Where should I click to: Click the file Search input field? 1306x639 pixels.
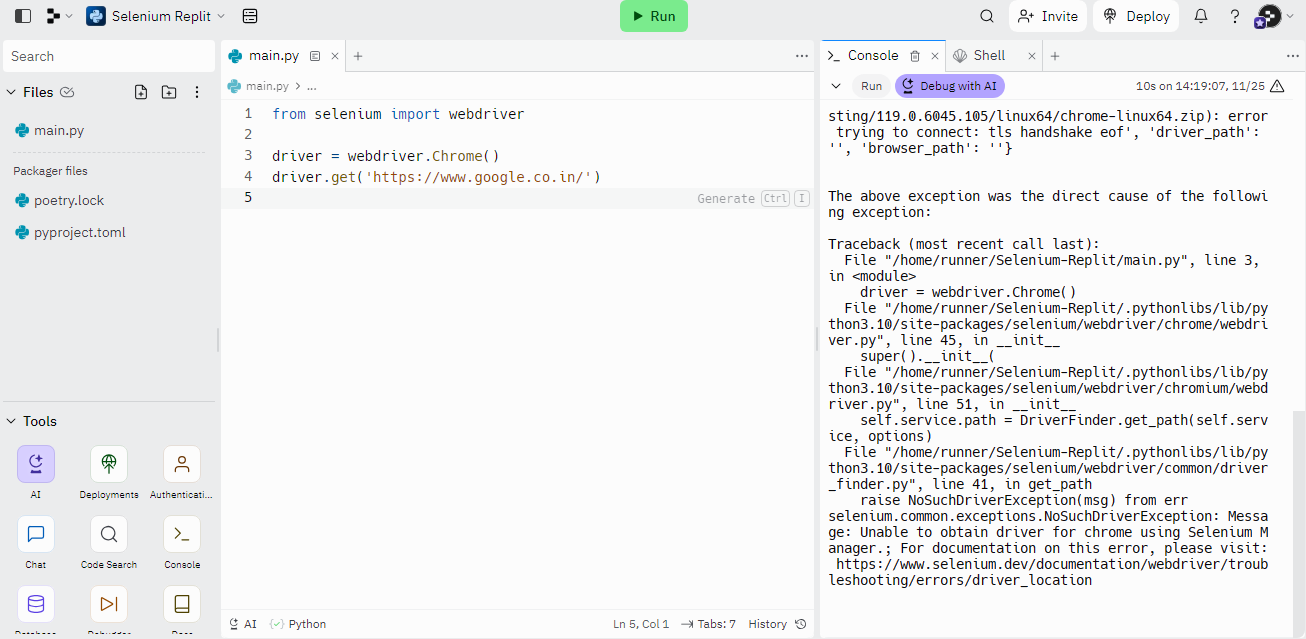(x=109, y=56)
